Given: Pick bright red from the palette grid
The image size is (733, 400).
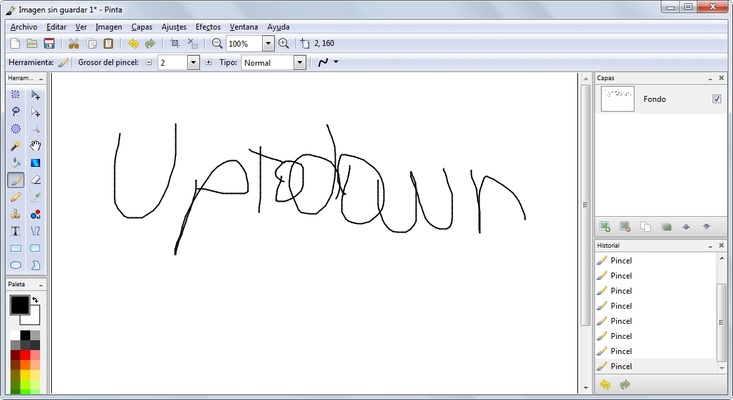Looking at the screenshot, I should 25,355.
